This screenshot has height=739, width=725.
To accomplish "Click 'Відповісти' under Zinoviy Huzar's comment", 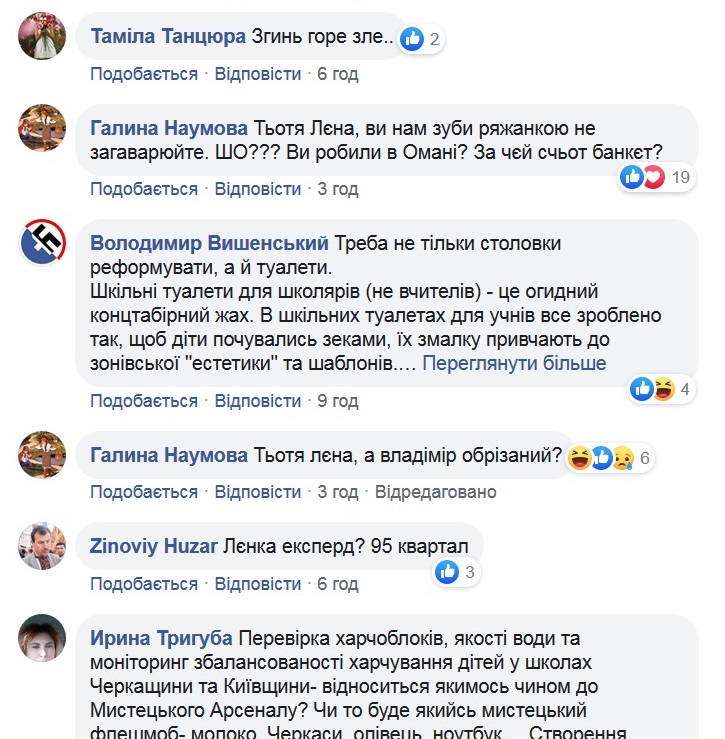I will click(x=258, y=584).
